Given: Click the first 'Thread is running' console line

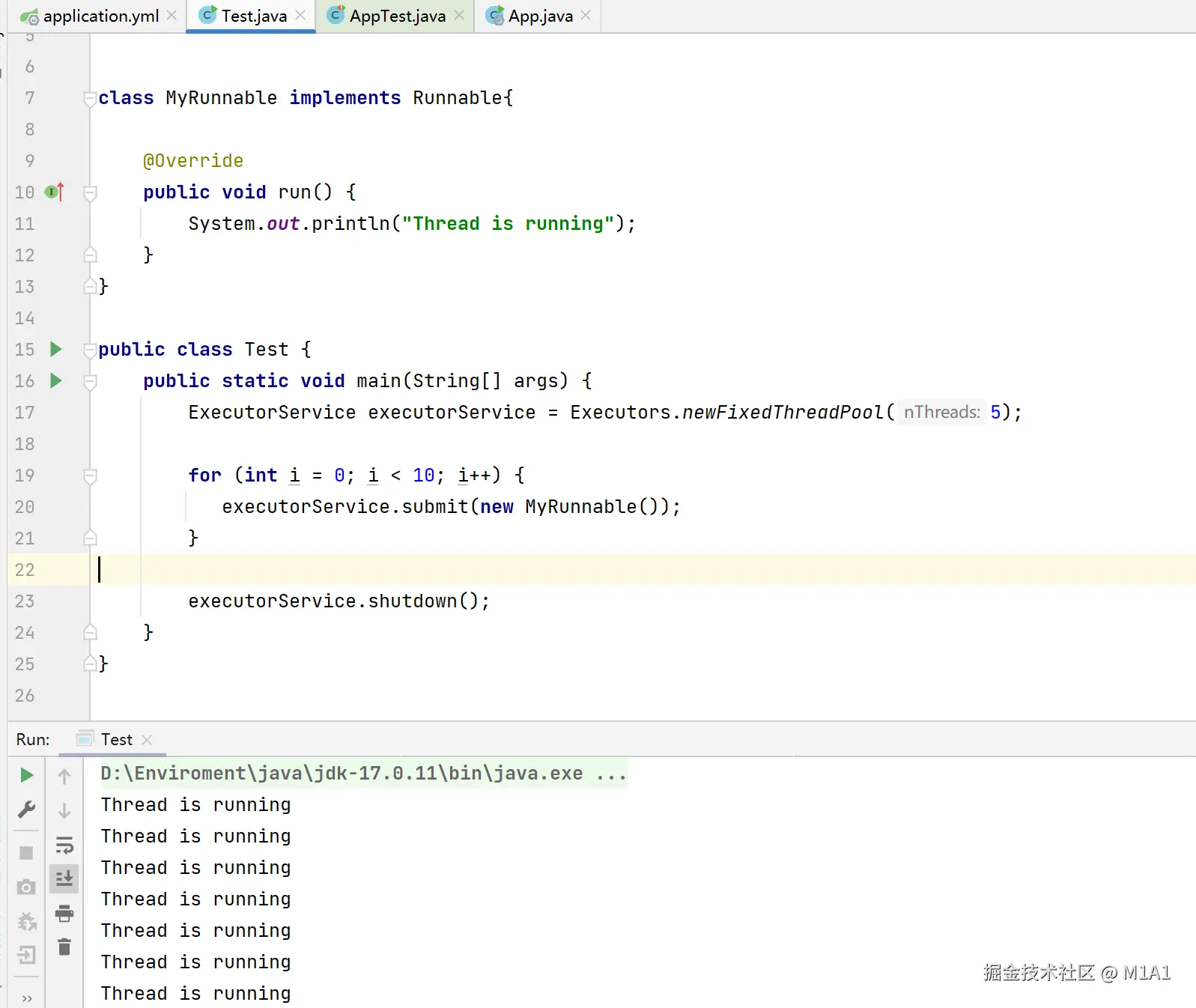Looking at the screenshot, I should (x=195, y=805).
